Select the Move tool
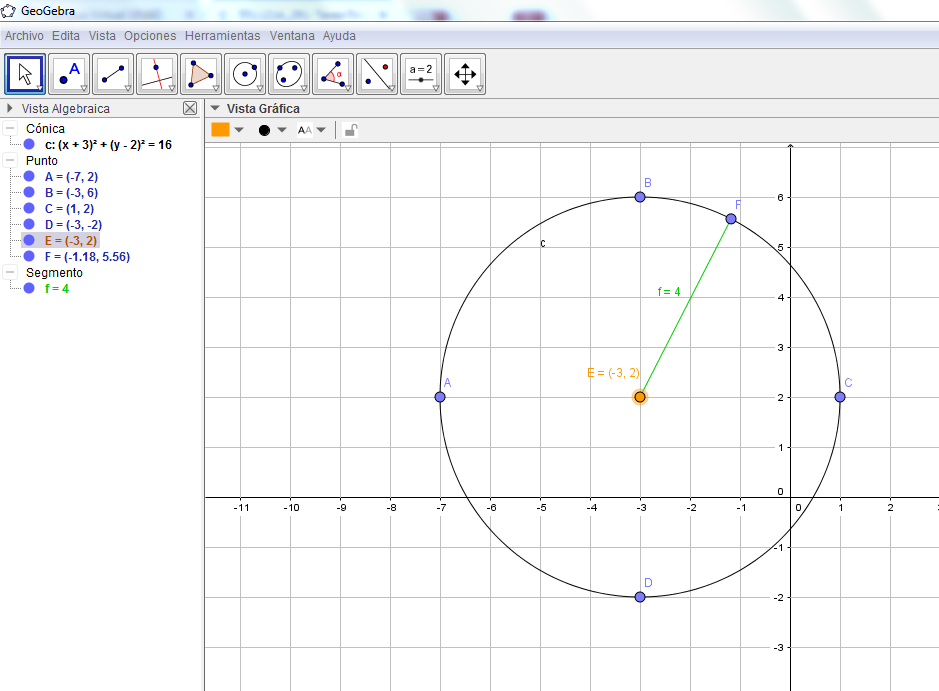This screenshot has height=691, width=939. (24, 73)
